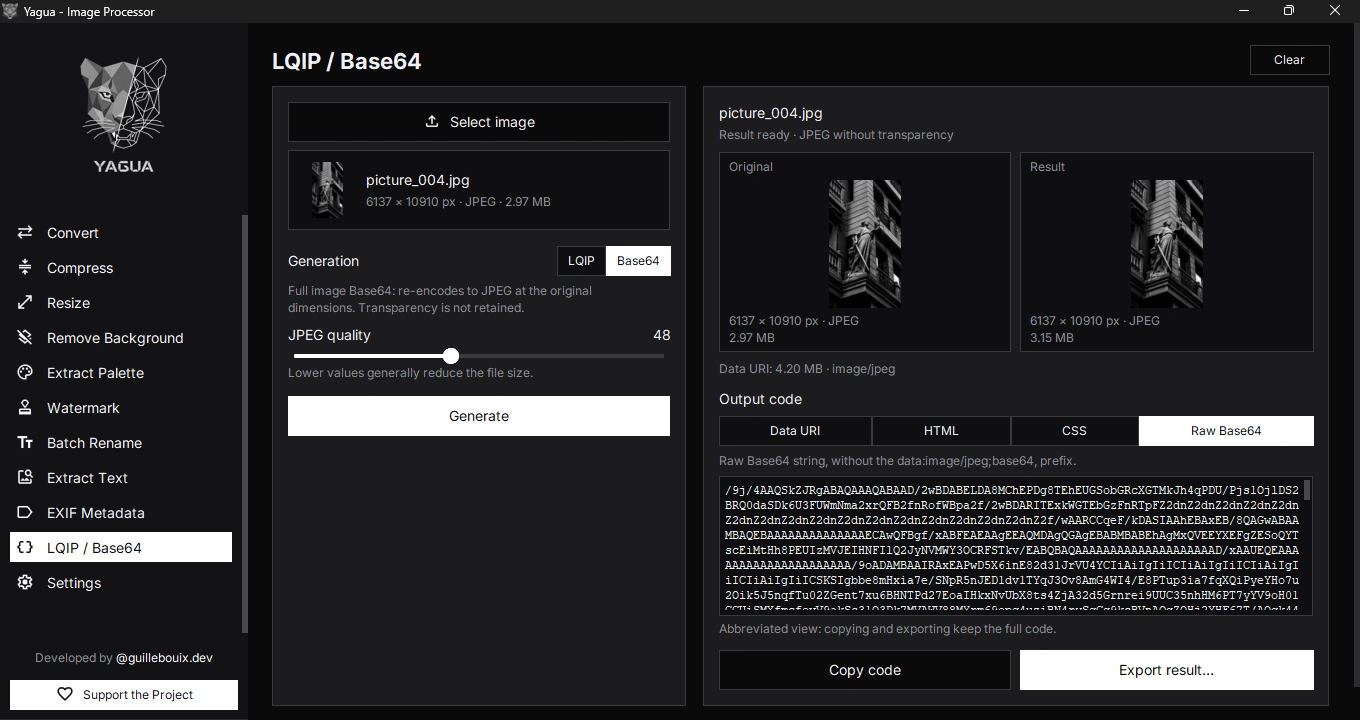The image size is (1360, 720).
Task: Click the Select image button label
Action: 492,122
